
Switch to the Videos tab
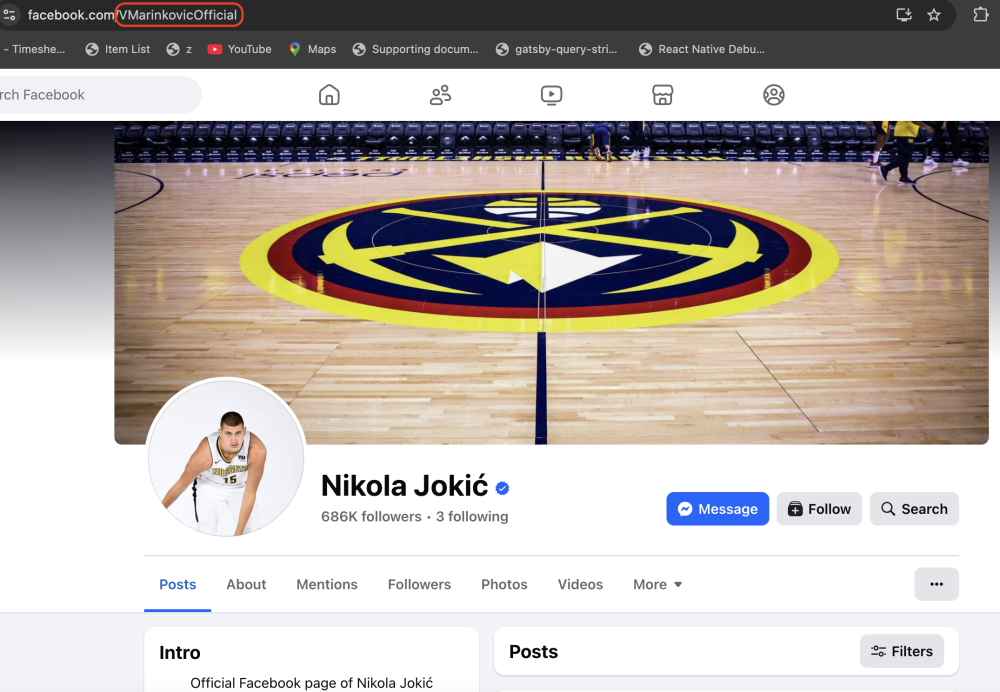(580, 584)
